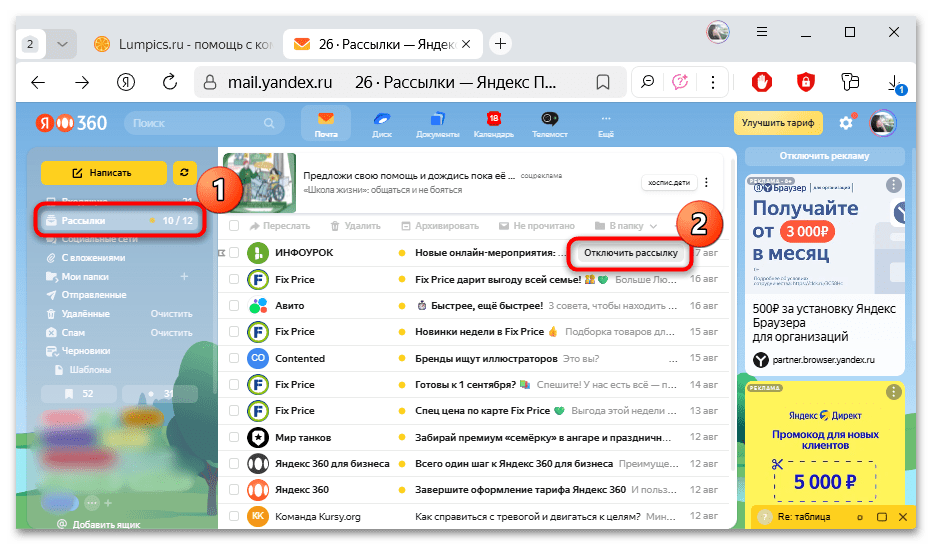Open mail settings gear
Image resolution: width=932 pixels, height=545 pixels.
(x=846, y=123)
